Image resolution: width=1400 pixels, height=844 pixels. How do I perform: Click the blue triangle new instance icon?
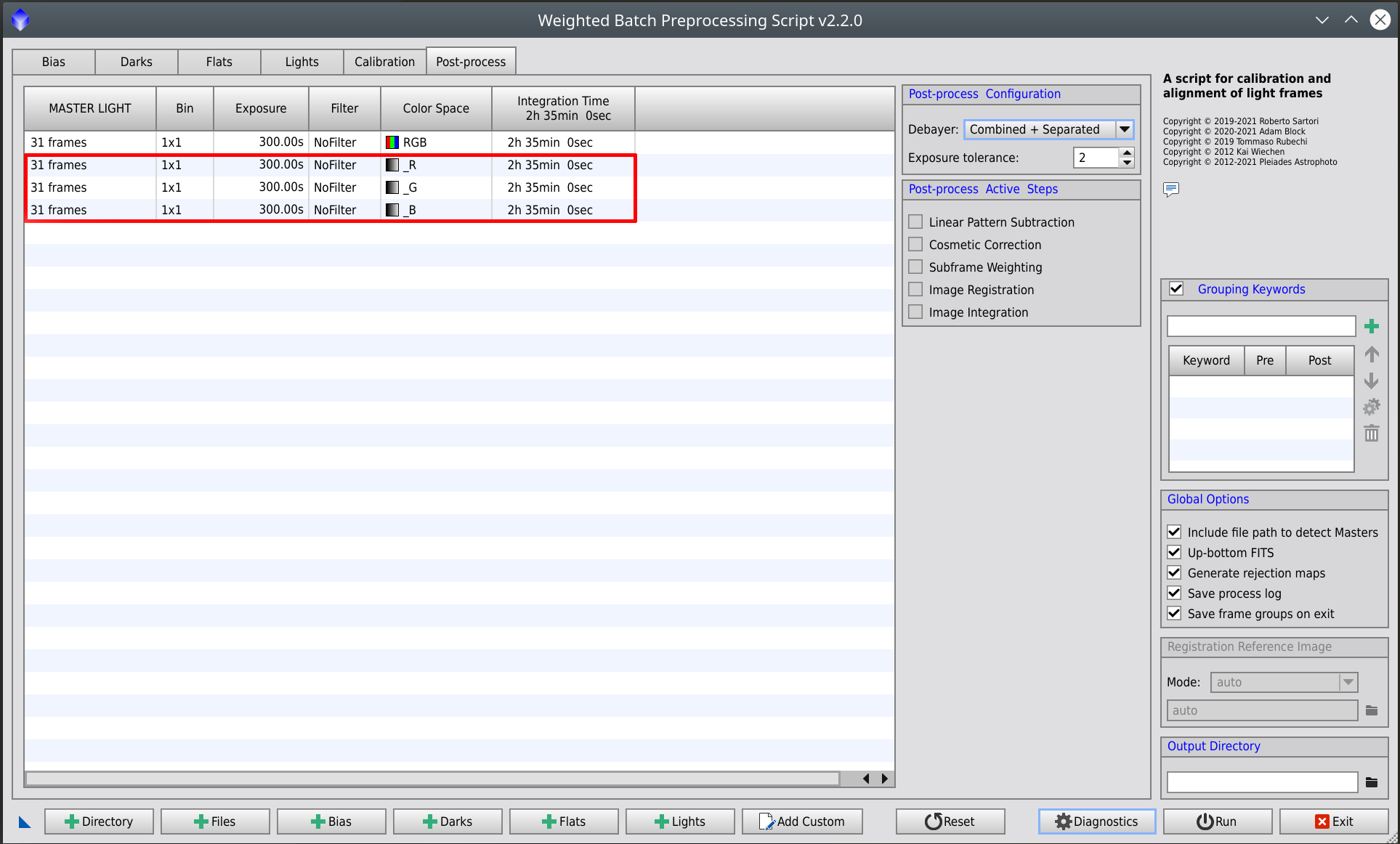point(25,822)
